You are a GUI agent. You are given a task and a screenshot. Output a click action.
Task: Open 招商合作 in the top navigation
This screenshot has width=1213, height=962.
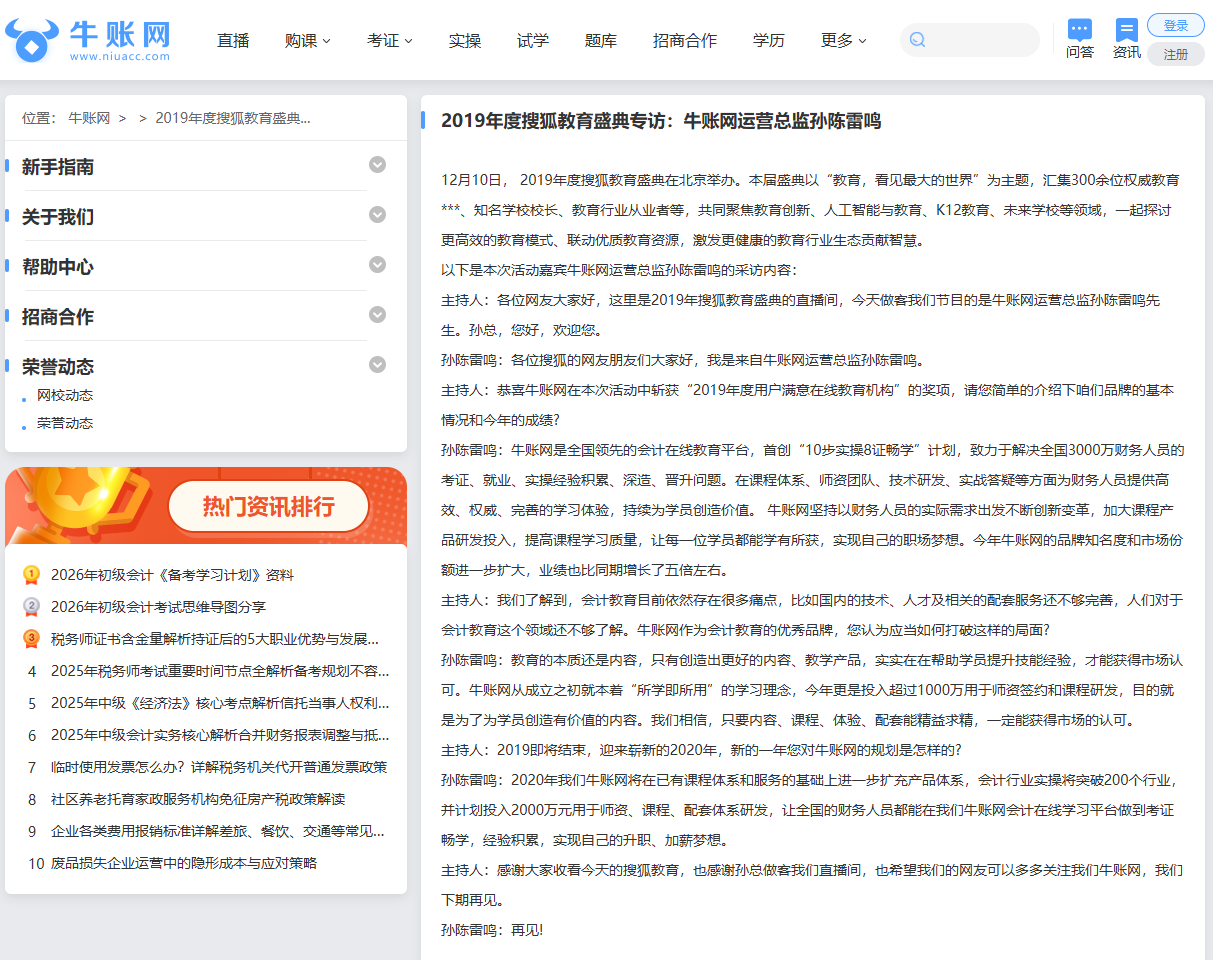click(x=685, y=40)
